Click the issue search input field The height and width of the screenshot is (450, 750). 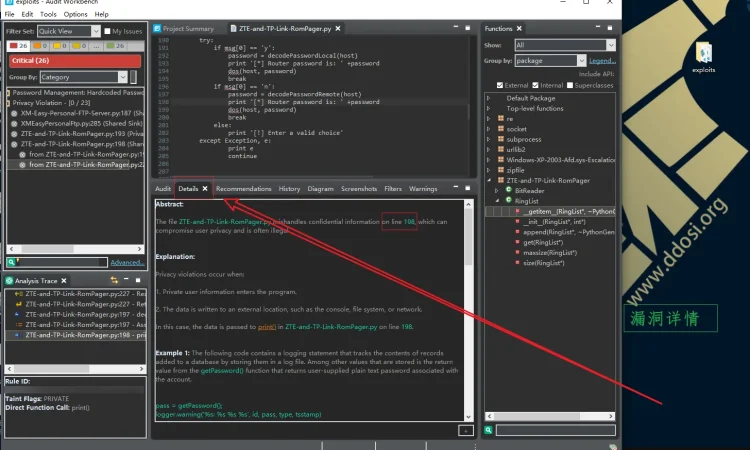pos(61,262)
